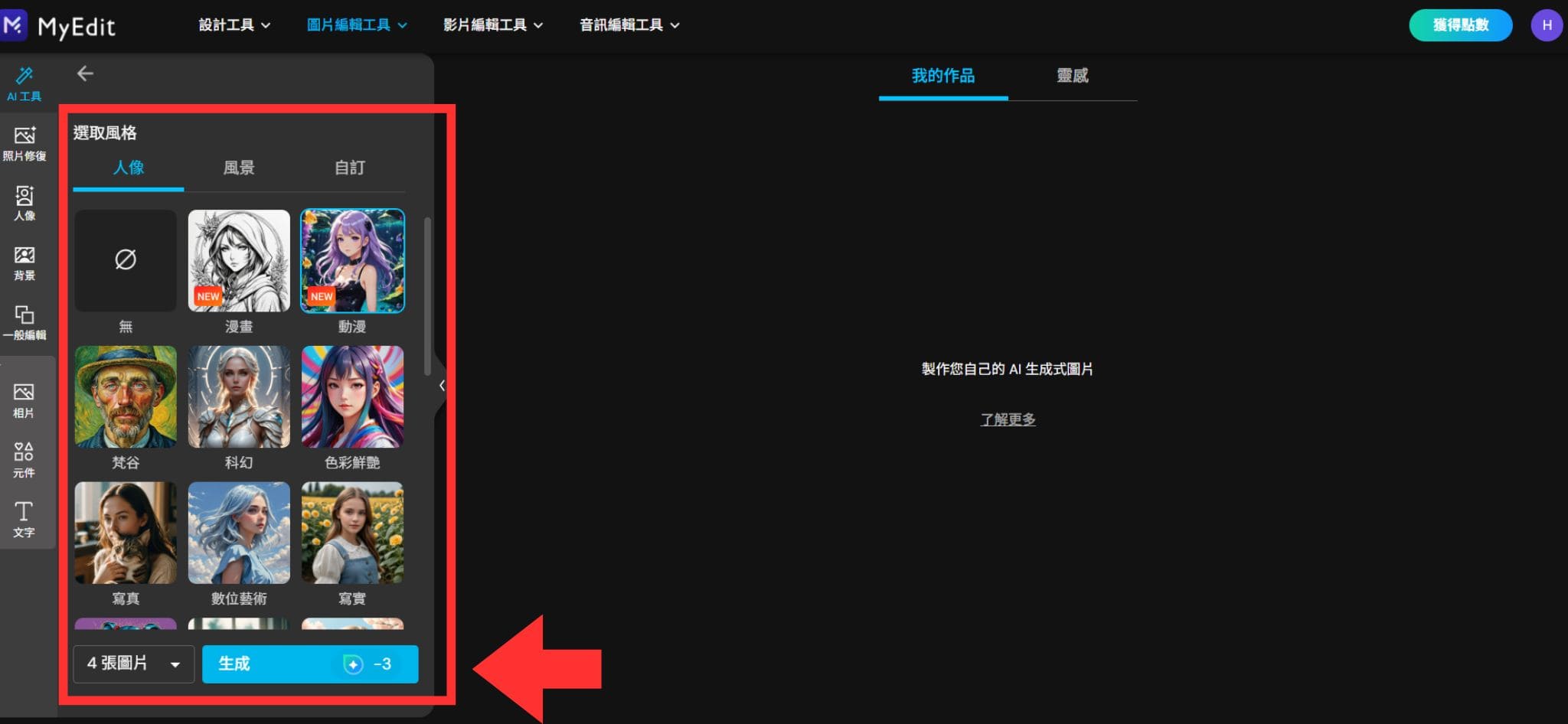Click the style list scrollbar
The image size is (1568, 724).
(427, 297)
